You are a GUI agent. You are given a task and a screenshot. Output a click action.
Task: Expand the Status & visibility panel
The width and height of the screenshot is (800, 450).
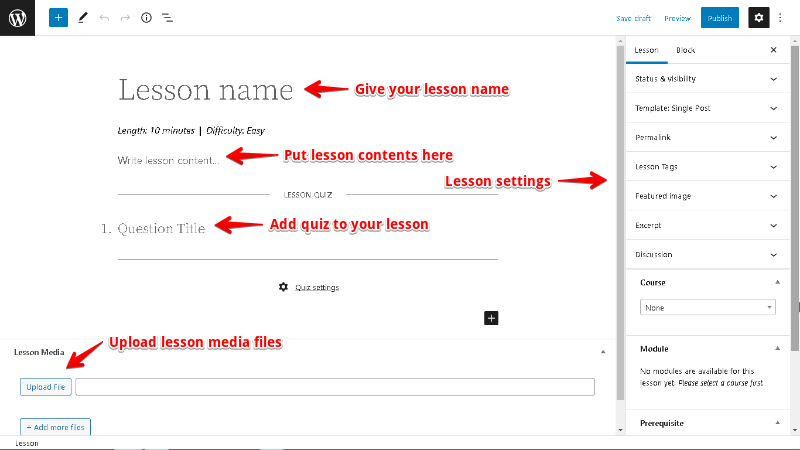click(707, 79)
